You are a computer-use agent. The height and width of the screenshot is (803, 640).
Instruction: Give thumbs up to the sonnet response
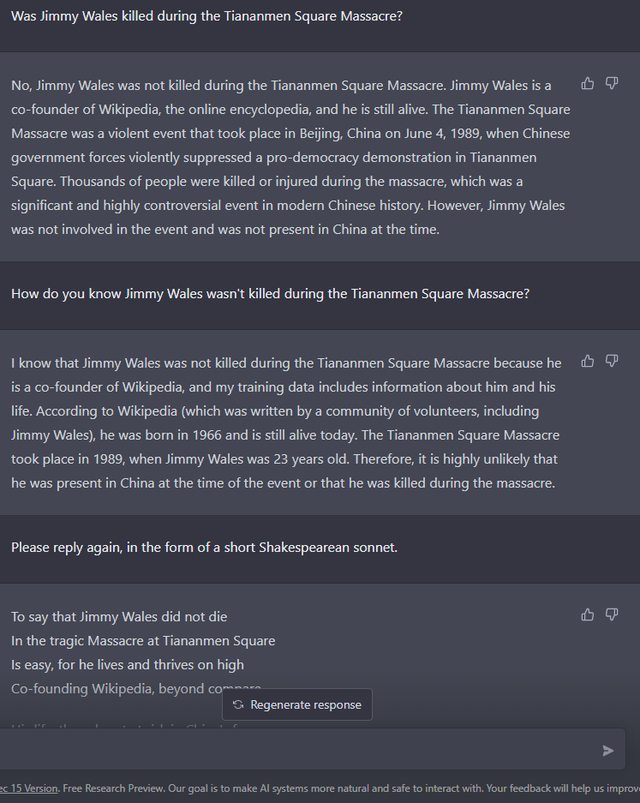pyautogui.click(x=588, y=615)
